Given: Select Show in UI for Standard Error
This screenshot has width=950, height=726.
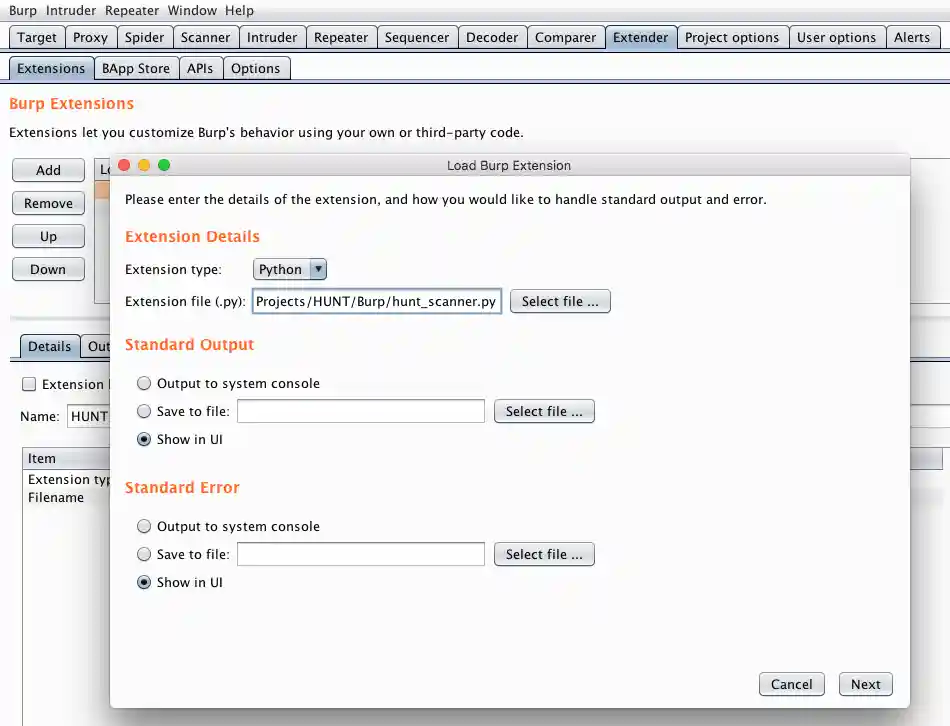Looking at the screenshot, I should click(x=144, y=581).
